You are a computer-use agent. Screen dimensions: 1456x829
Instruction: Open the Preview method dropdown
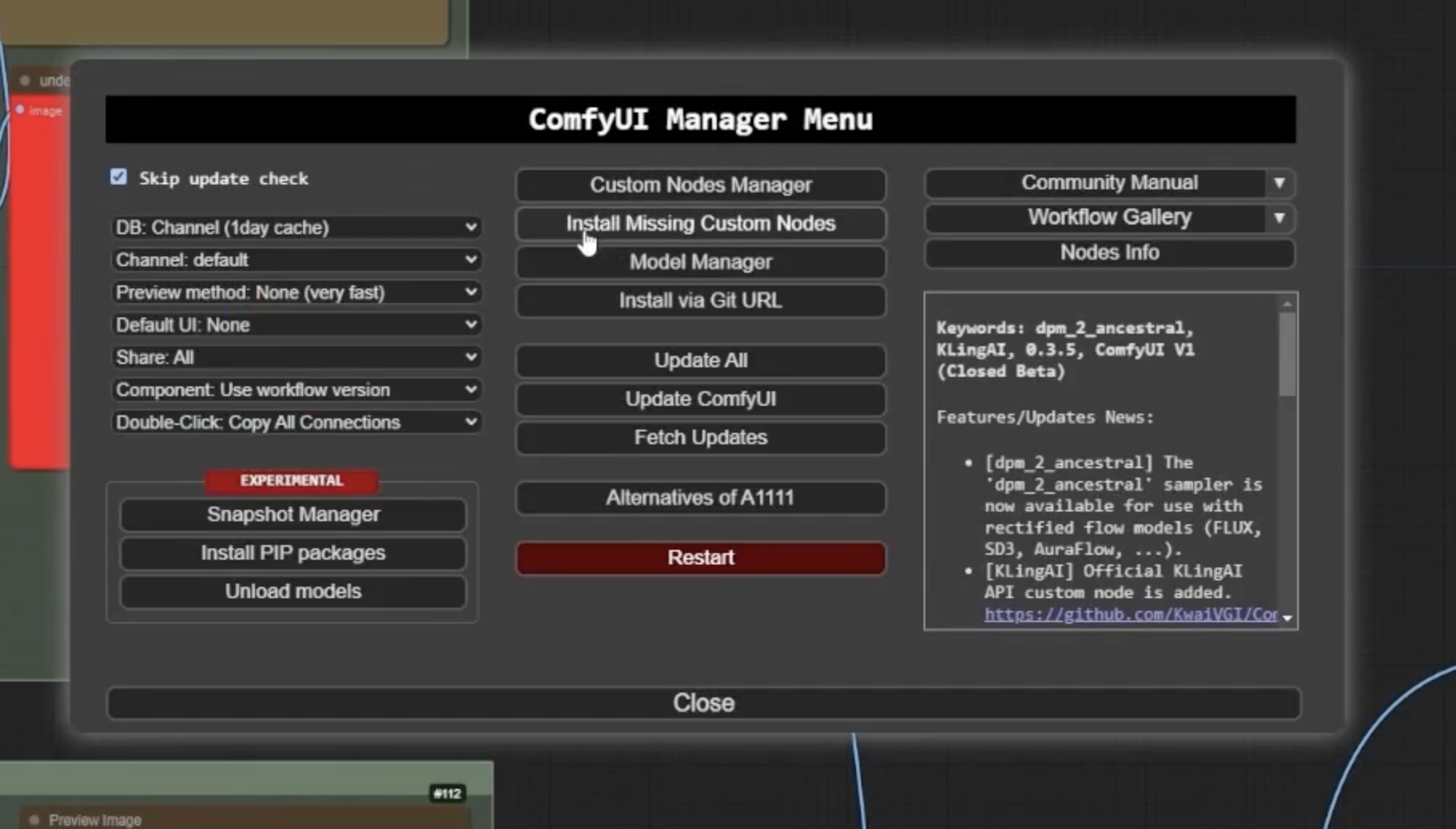coord(296,293)
